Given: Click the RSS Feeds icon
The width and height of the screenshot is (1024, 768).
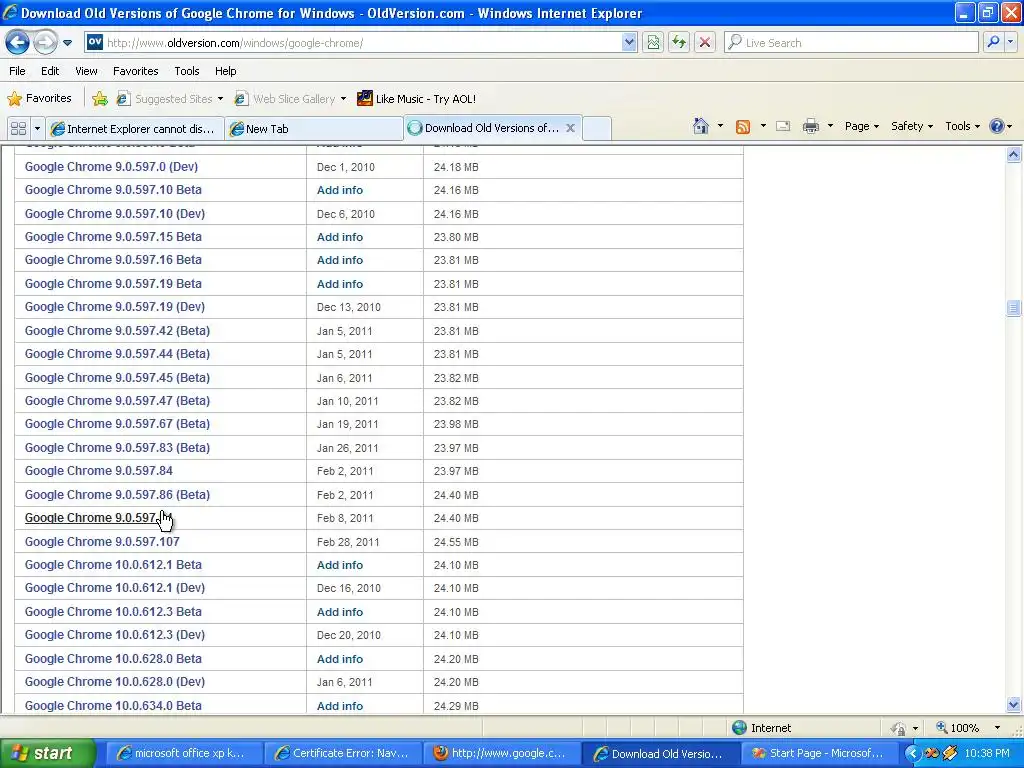Looking at the screenshot, I should [743, 127].
